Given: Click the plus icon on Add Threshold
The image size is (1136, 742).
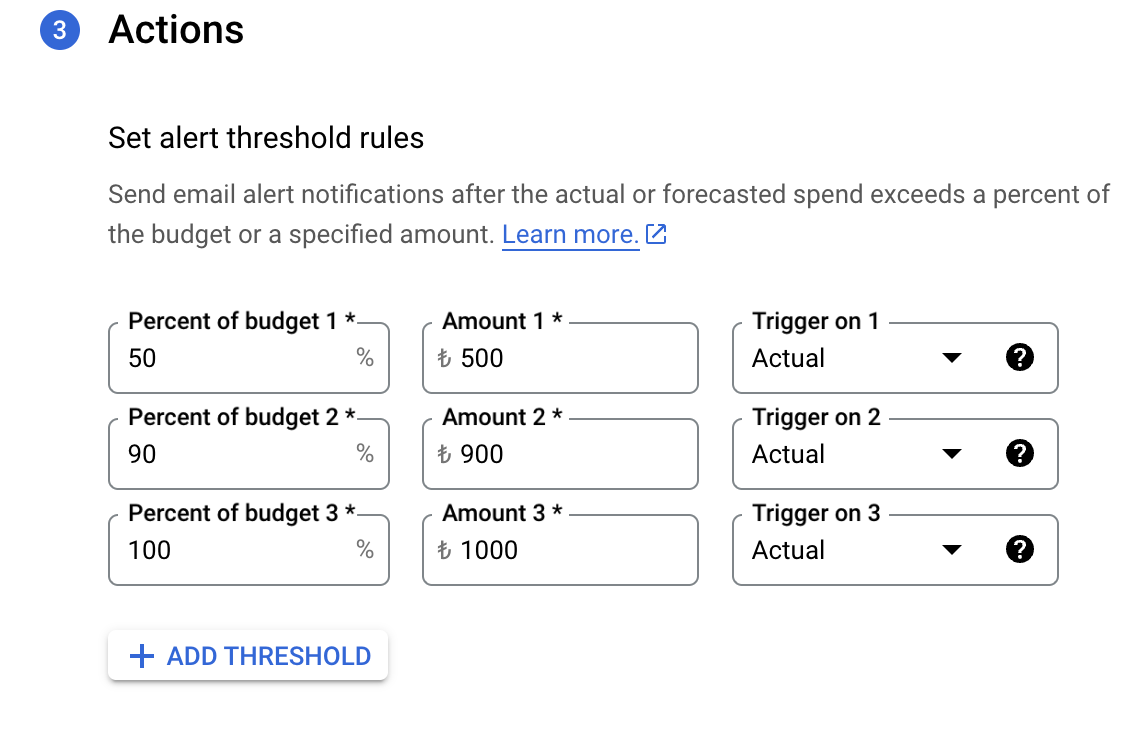Looking at the screenshot, I should [x=142, y=656].
